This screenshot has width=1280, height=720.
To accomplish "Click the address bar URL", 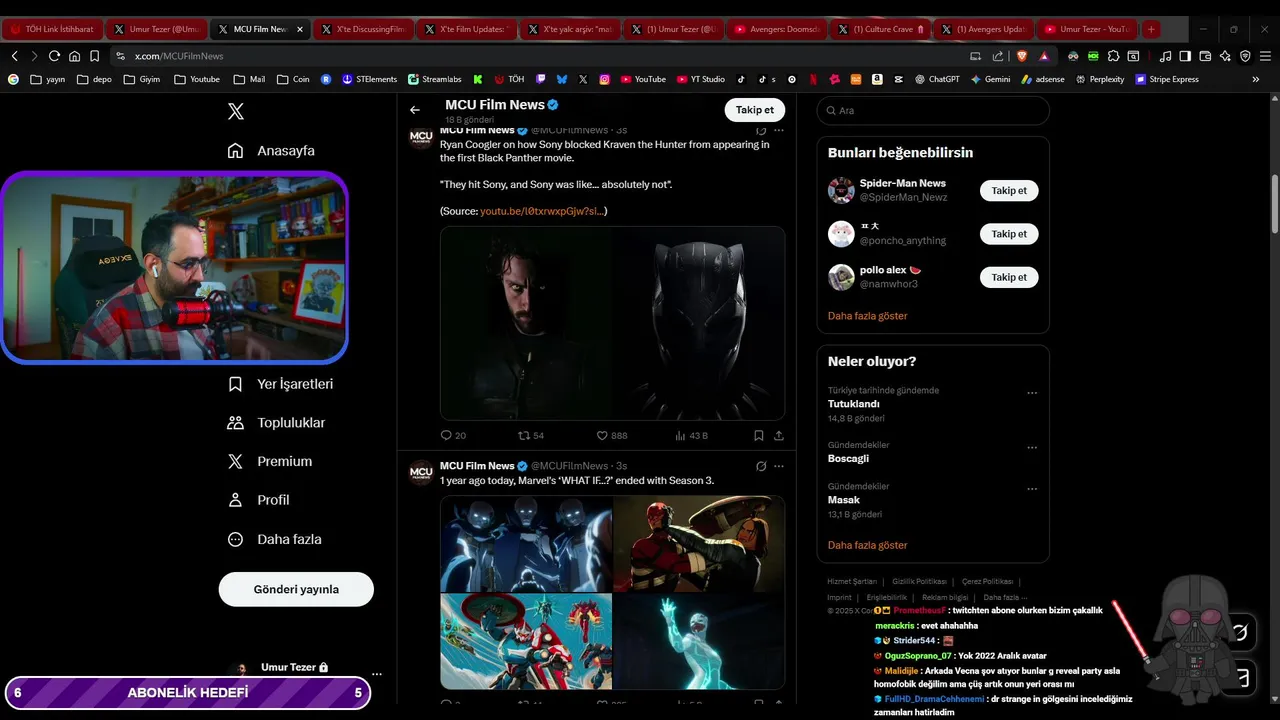I will (179, 56).
